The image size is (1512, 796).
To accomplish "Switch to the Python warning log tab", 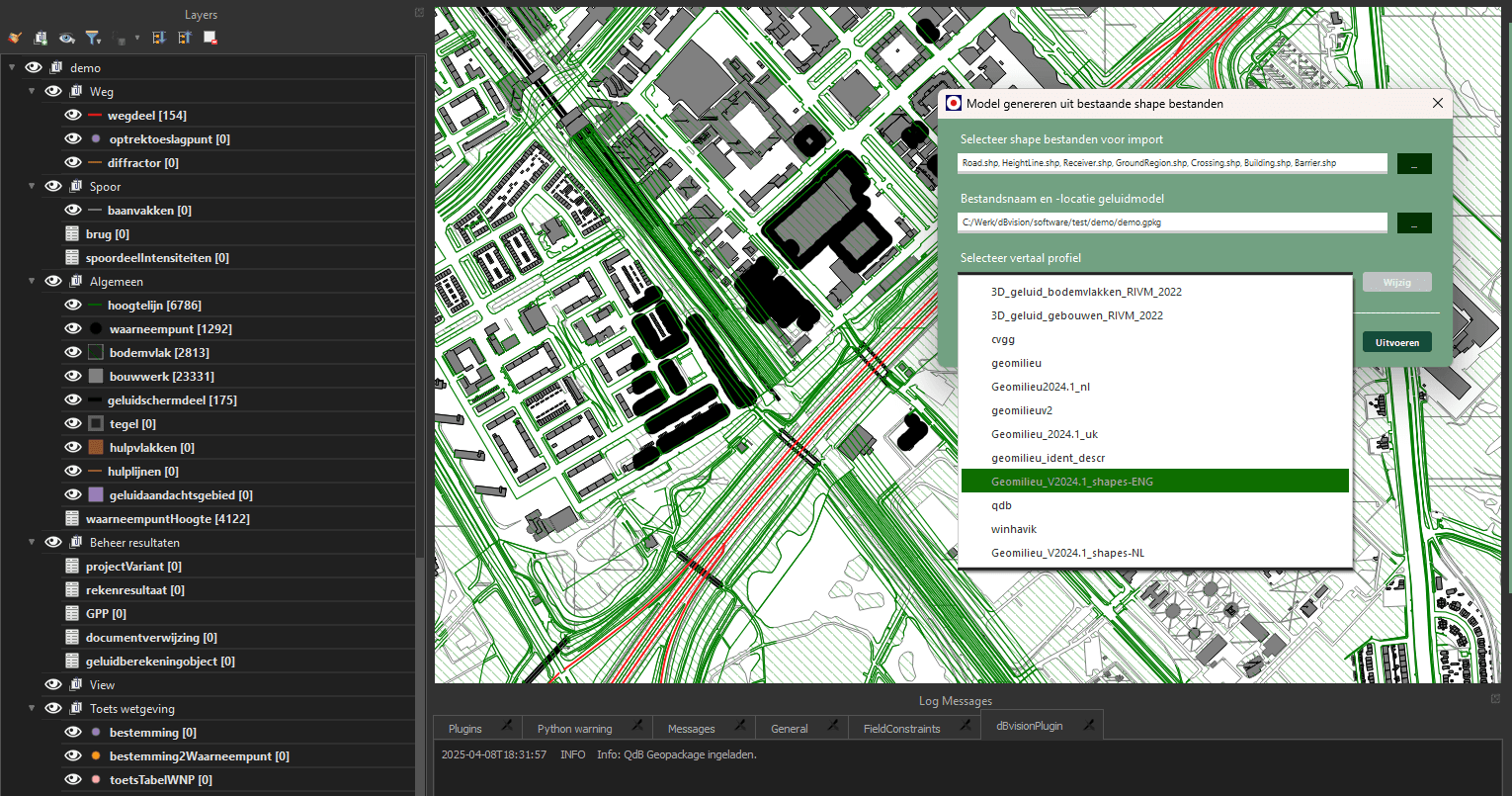I will tap(577, 728).
